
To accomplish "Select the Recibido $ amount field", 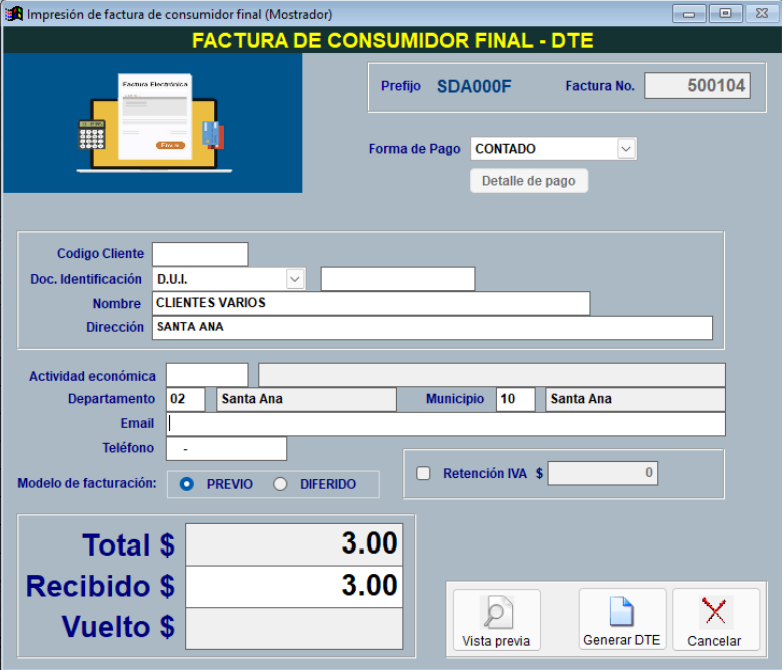I will pos(294,586).
